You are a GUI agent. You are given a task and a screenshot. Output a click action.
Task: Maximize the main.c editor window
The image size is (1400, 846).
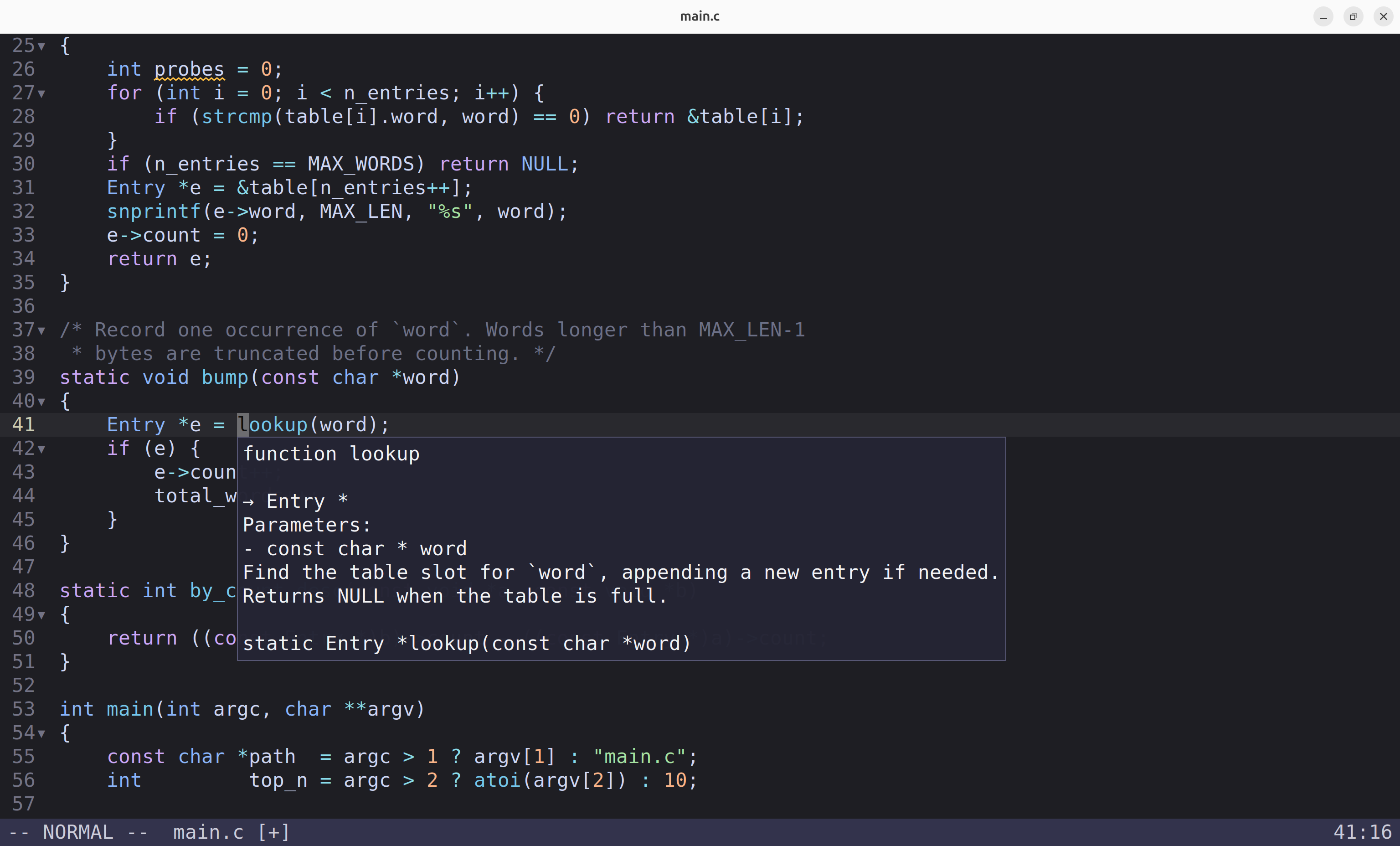pos(1354,16)
